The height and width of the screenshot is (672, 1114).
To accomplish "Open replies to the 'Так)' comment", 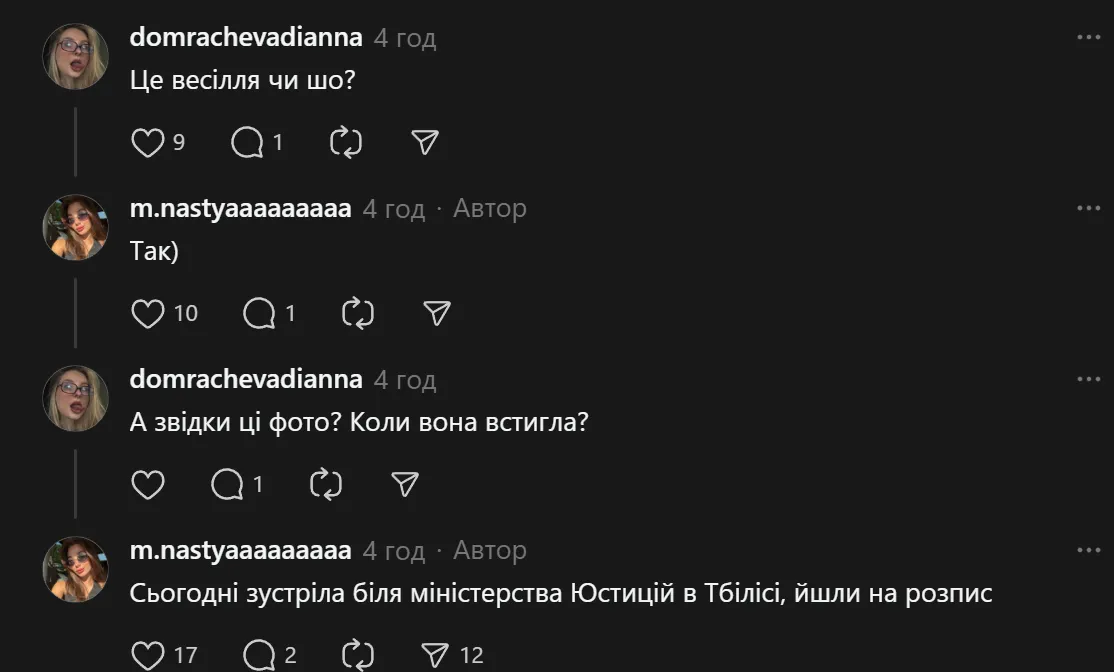I will [x=259, y=314].
